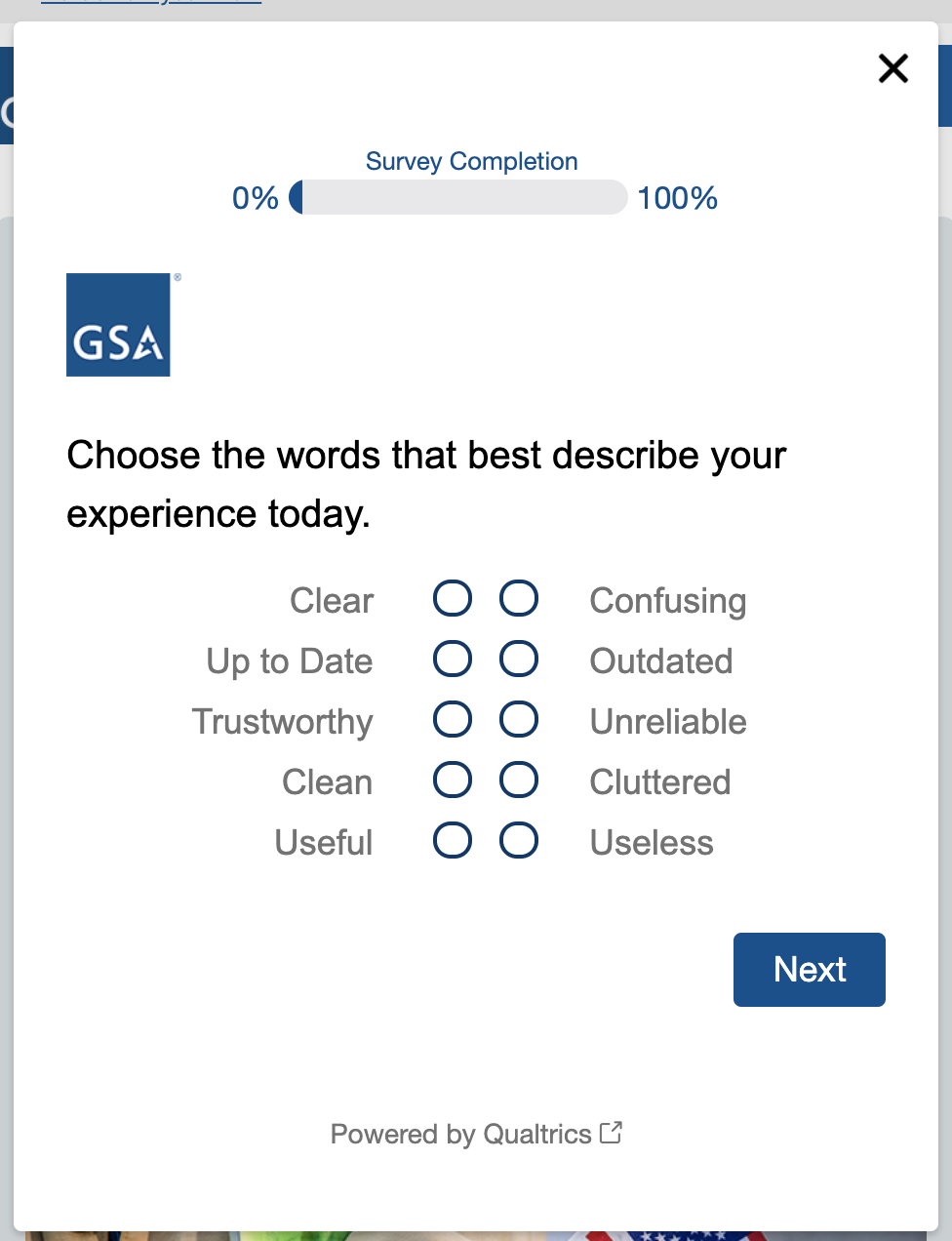
Task: Open the external link icon beside Qualtrics
Action: coord(611,1133)
